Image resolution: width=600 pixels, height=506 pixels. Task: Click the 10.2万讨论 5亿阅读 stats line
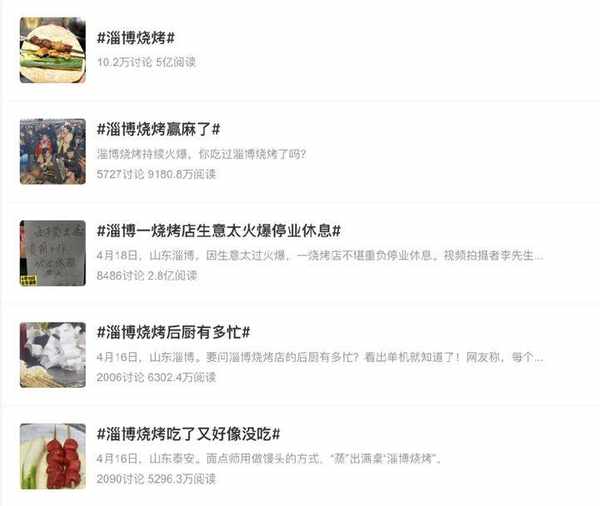click(146, 62)
